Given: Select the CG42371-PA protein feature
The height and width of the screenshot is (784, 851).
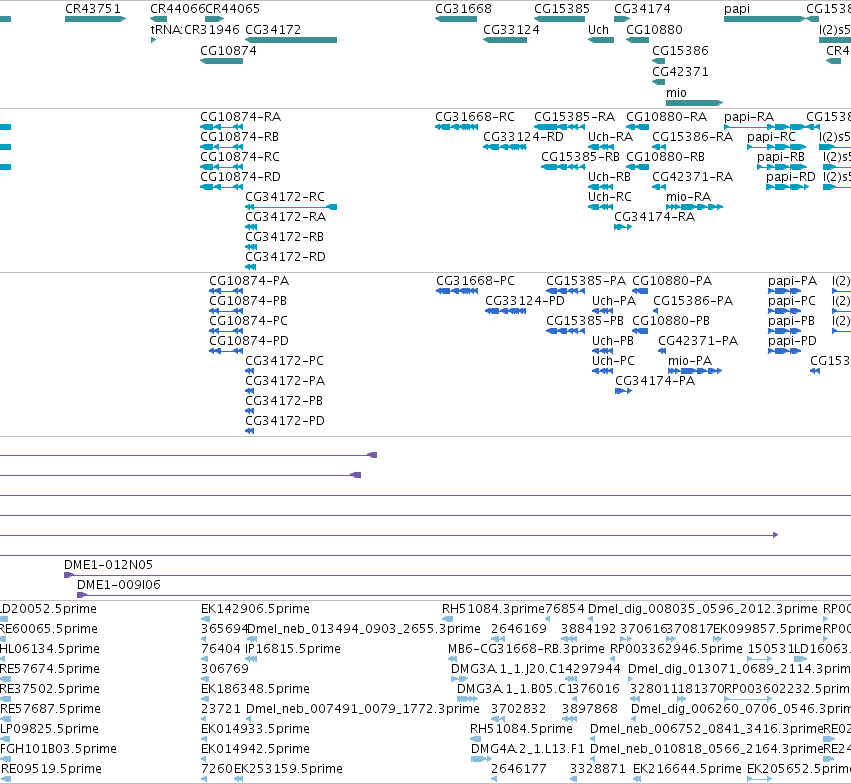Looking at the screenshot, I should coord(662,351).
